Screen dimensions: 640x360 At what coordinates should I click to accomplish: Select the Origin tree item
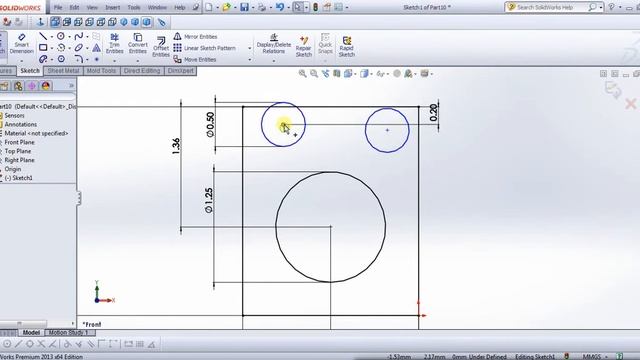pyautogui.click(x=12, y=169)
